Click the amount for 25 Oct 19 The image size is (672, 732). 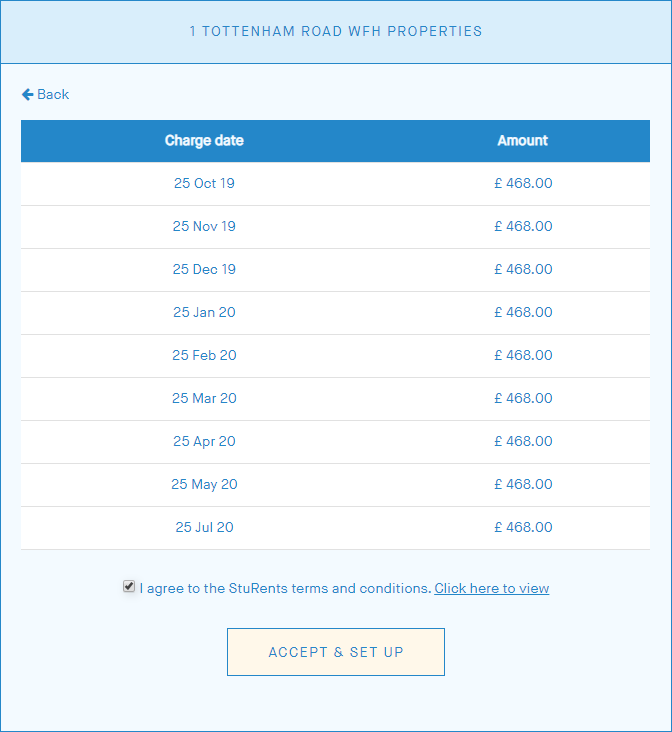click(523, 183)
